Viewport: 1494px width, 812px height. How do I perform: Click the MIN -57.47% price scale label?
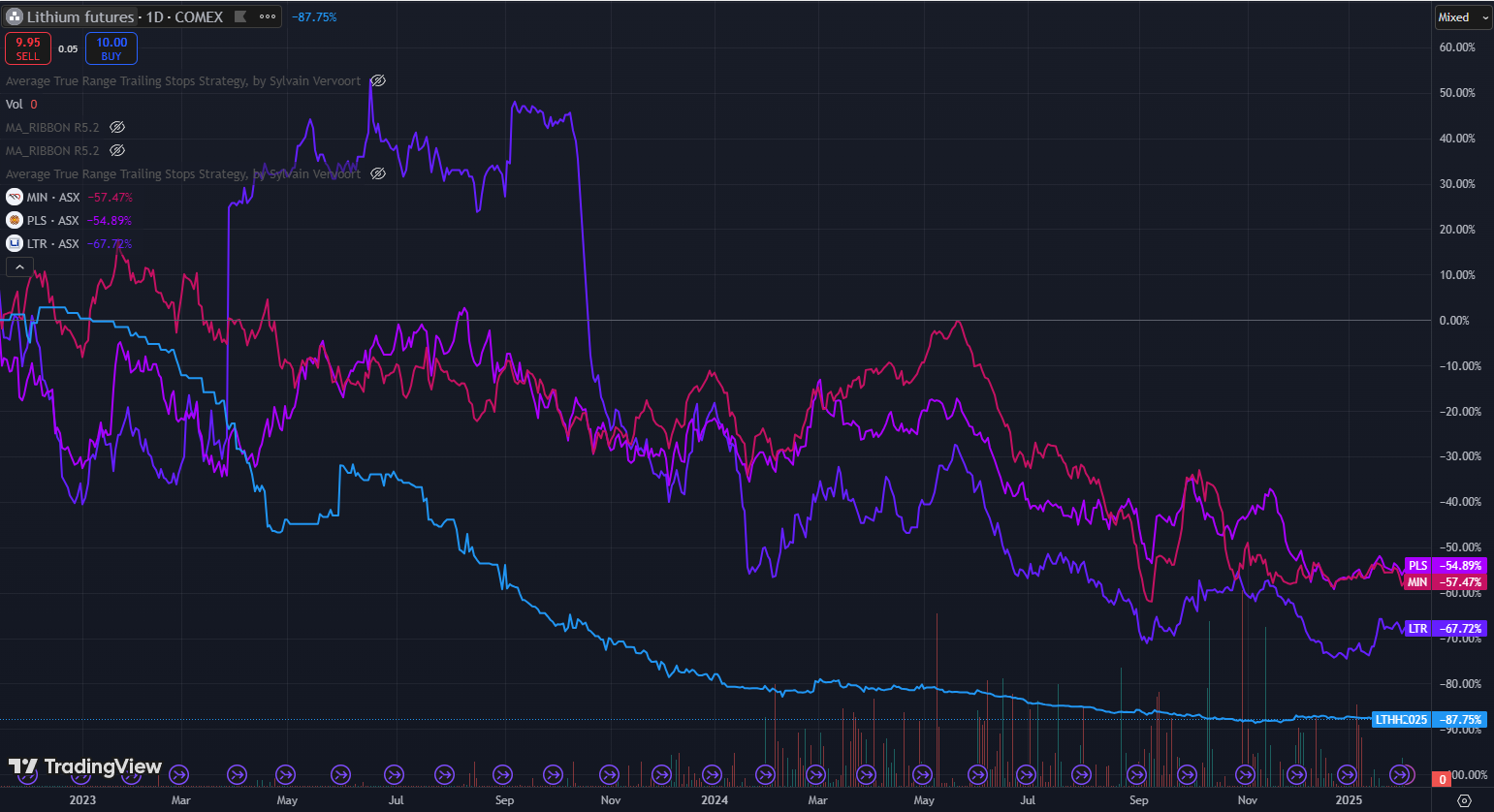point(1446,581)
